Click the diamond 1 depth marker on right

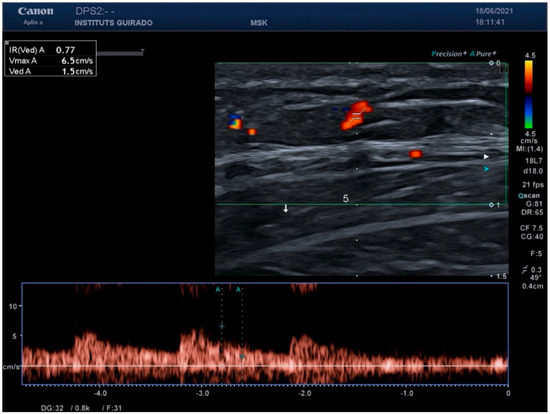tap(495, 205)
